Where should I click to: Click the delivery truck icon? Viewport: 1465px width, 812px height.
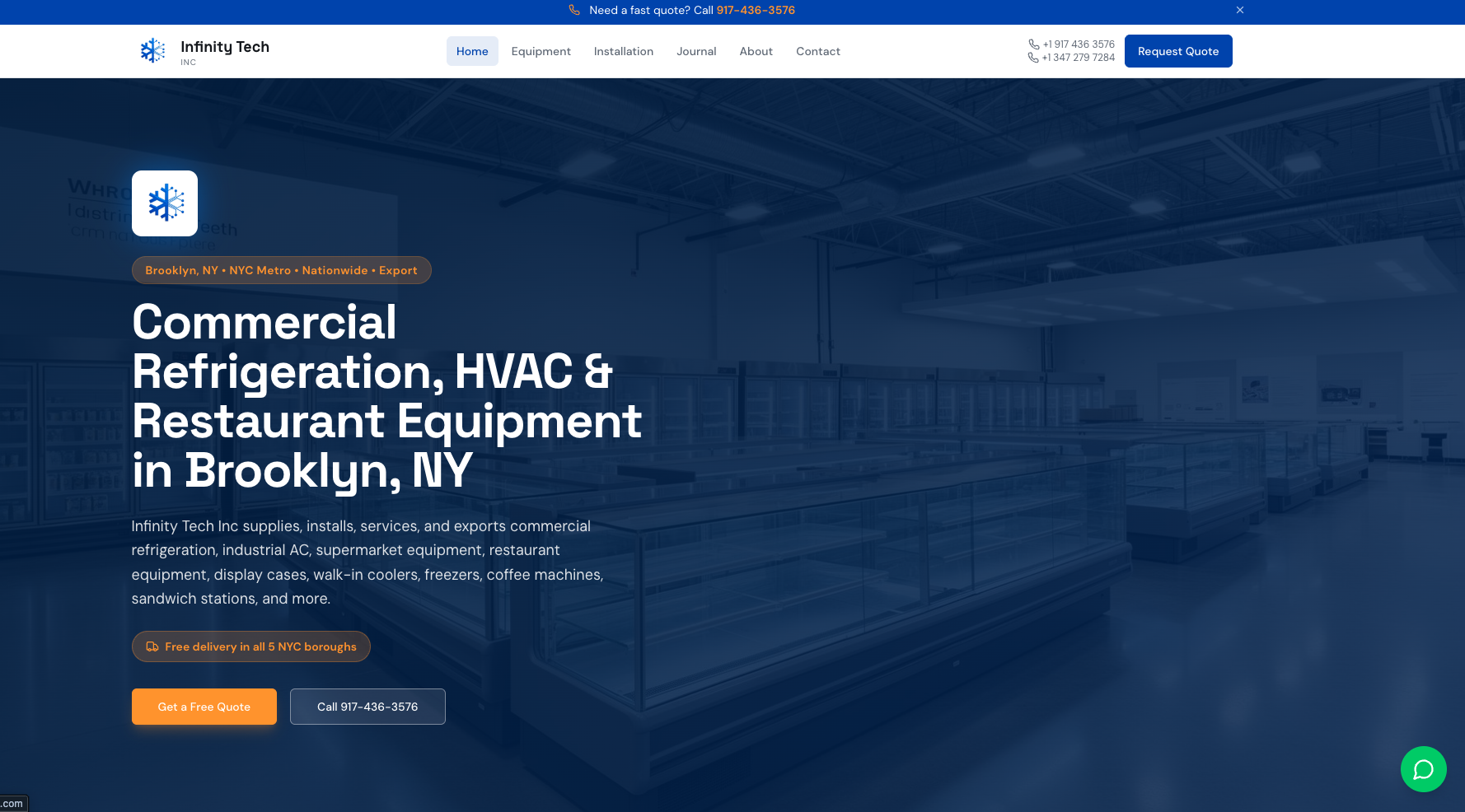[x=152, y=646]
